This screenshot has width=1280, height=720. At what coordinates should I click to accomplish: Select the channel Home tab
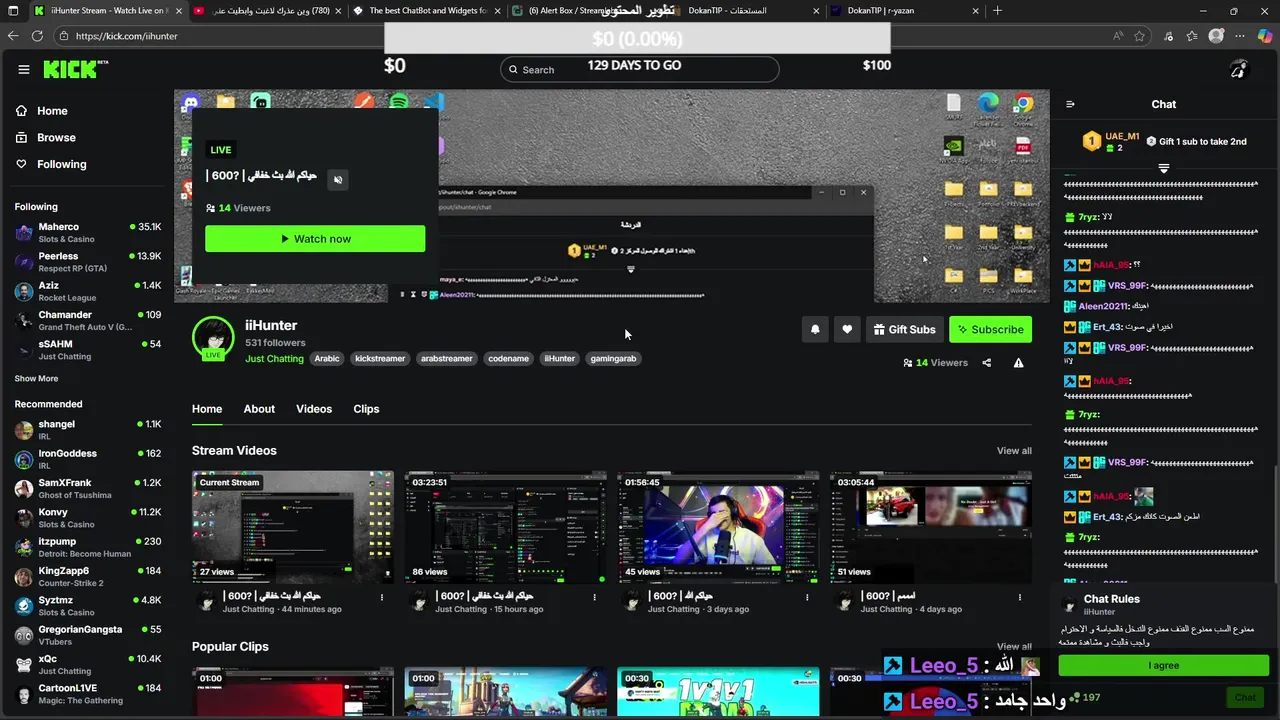[207, 409]
